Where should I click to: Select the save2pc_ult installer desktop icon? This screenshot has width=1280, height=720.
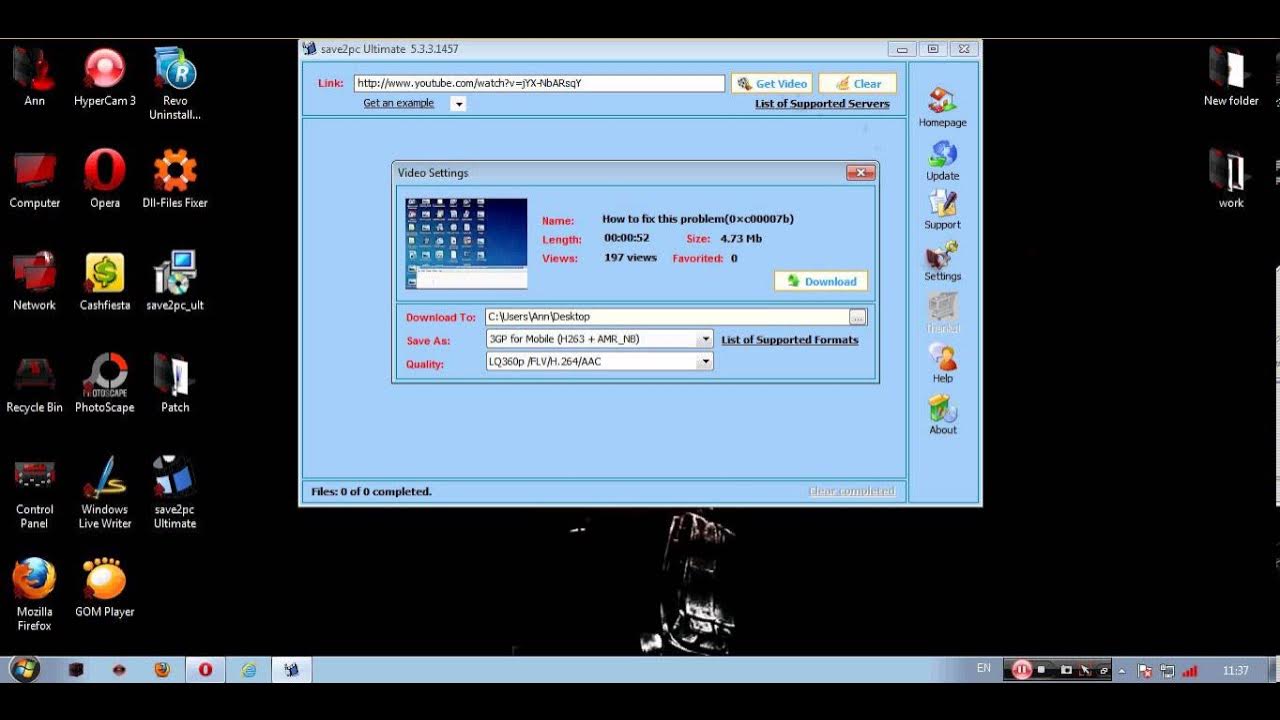(175, 281)
